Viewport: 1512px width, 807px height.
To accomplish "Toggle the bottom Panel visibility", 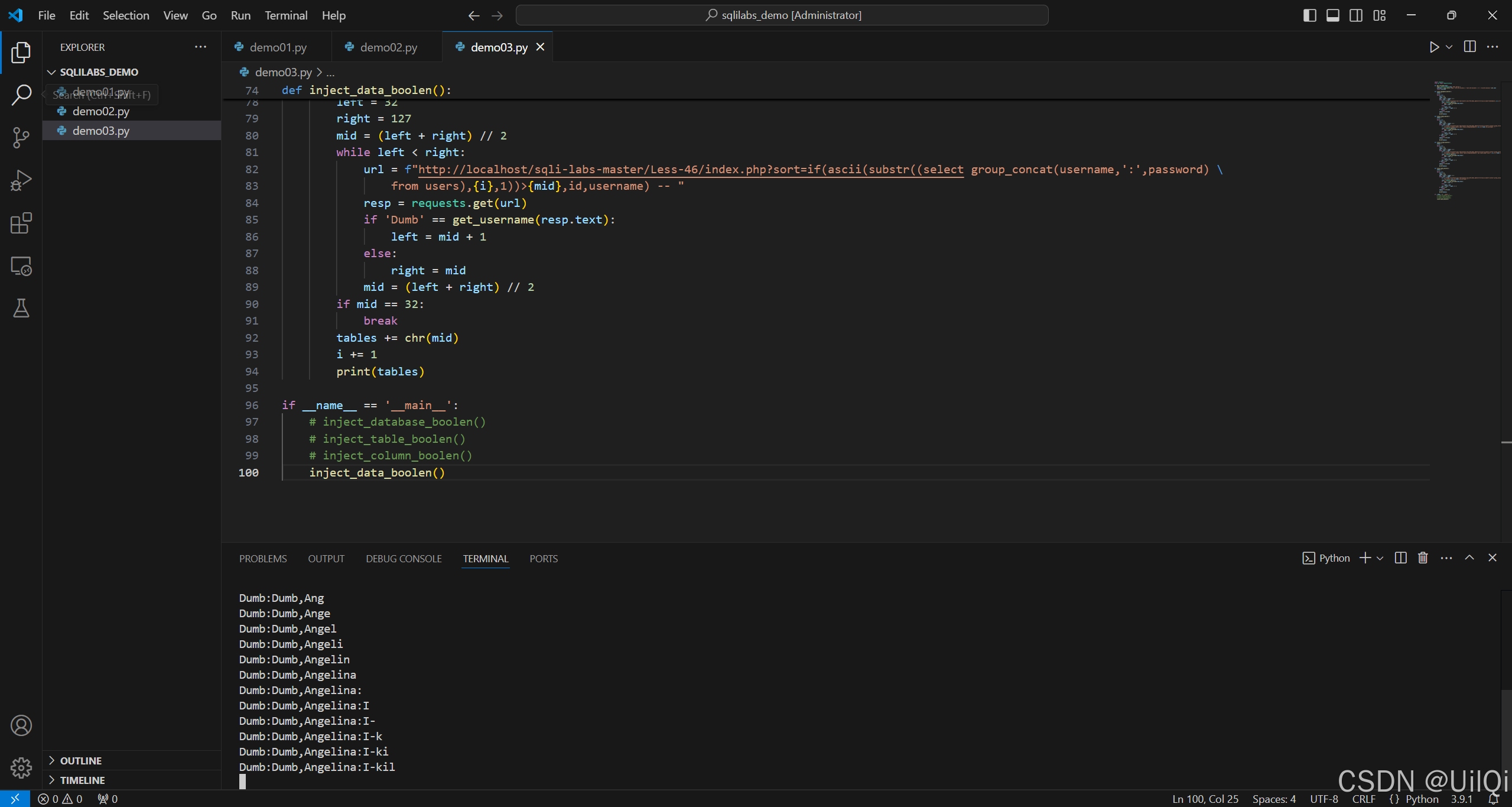I will [x=1332, y=15].
